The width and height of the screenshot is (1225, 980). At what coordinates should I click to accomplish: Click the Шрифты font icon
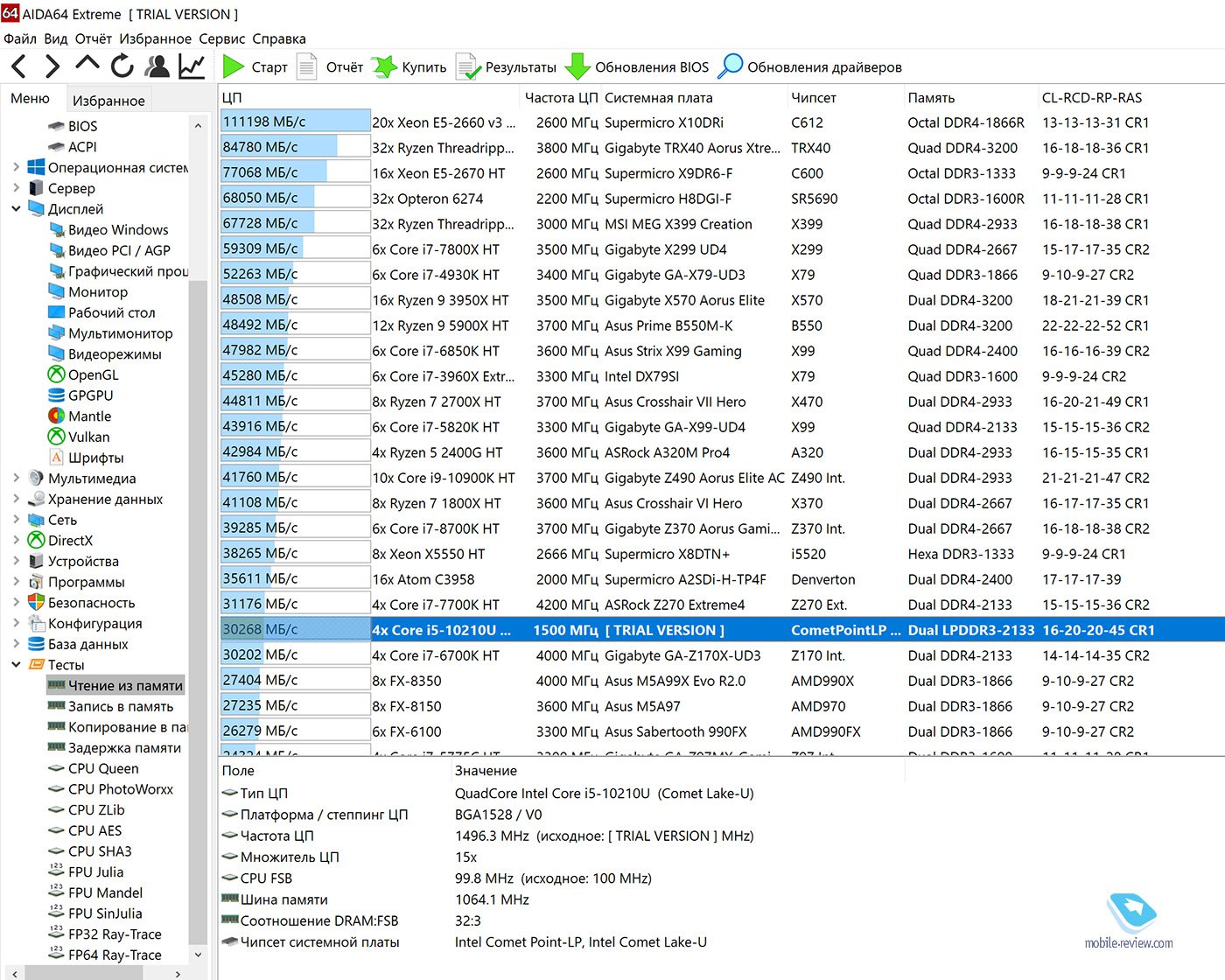(x=57, y=458)
